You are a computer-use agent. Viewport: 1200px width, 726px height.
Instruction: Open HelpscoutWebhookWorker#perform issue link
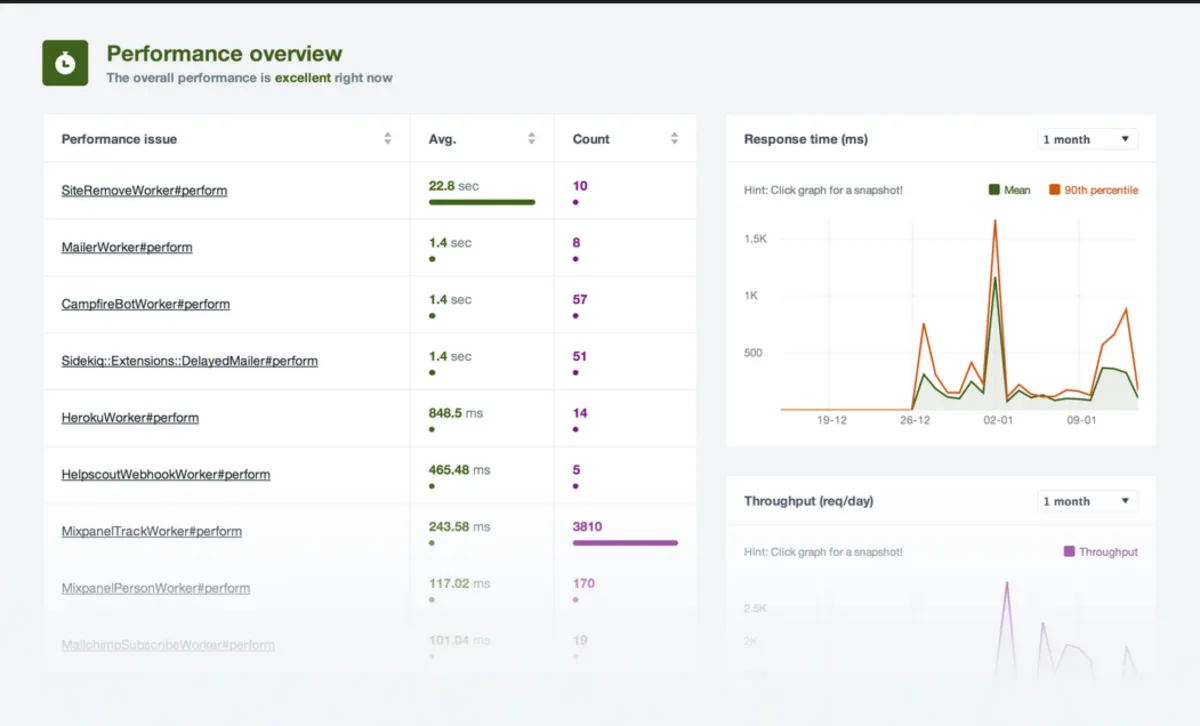coord(166,475)
